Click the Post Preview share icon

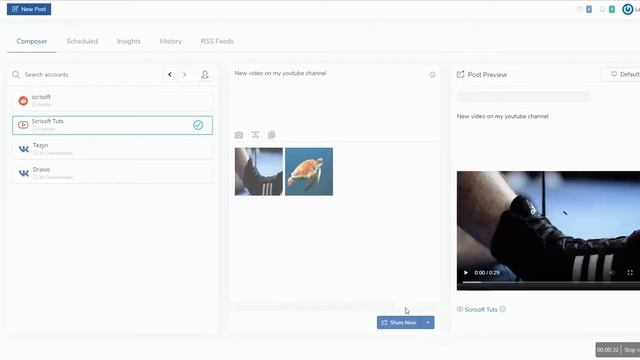click(x=460, y=74)
